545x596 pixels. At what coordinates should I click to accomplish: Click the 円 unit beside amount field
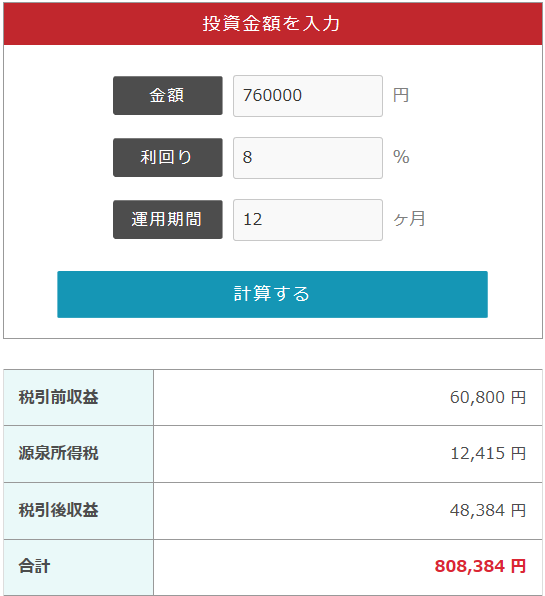(x=401, y=95)
